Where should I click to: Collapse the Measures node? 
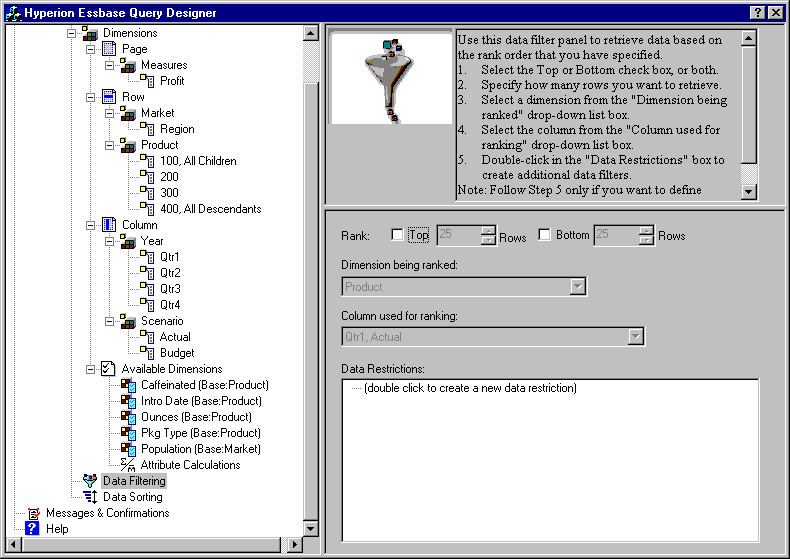coord(109,65)
